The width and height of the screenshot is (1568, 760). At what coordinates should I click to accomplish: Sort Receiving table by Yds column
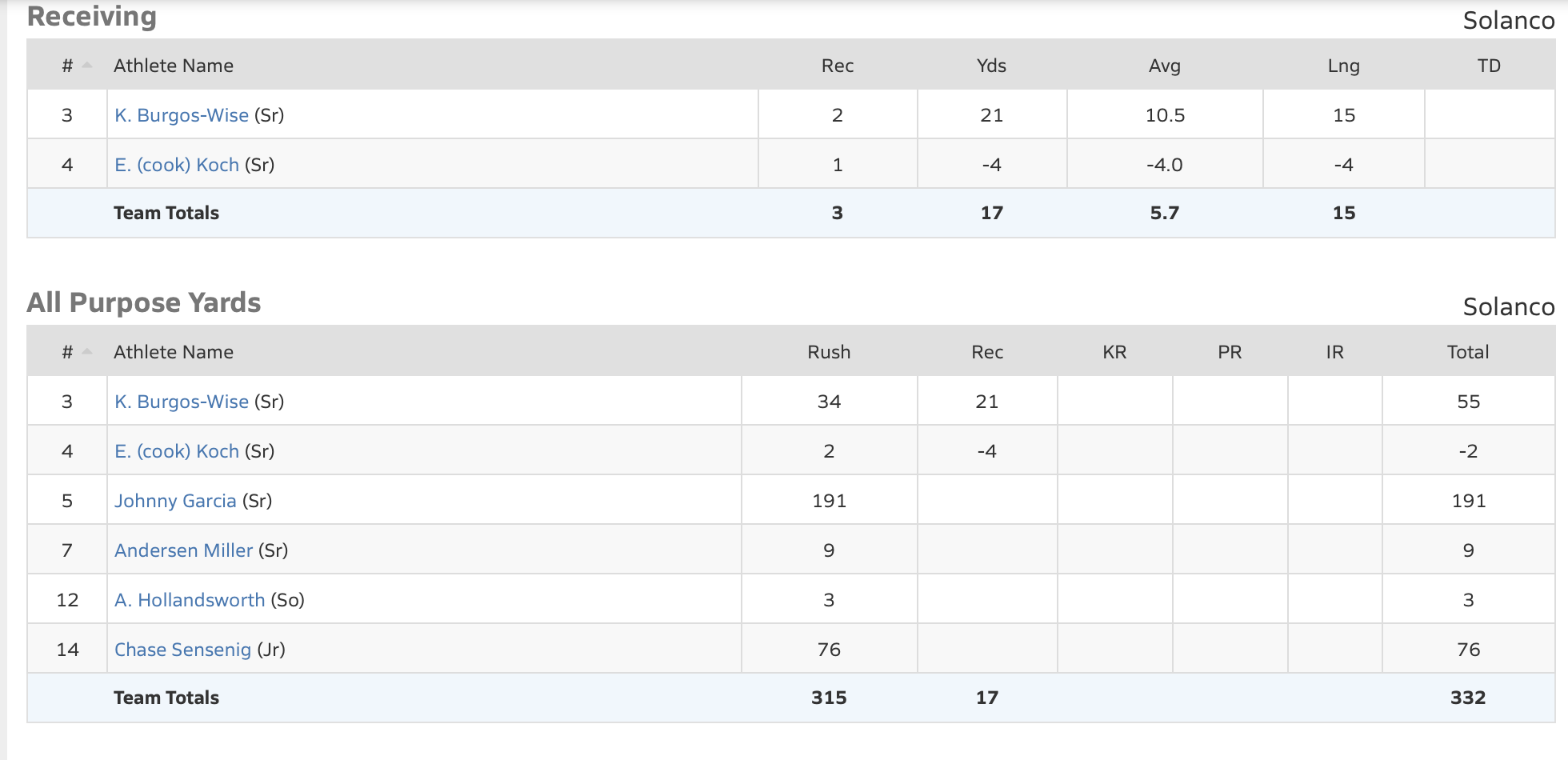tap(991, 66)
